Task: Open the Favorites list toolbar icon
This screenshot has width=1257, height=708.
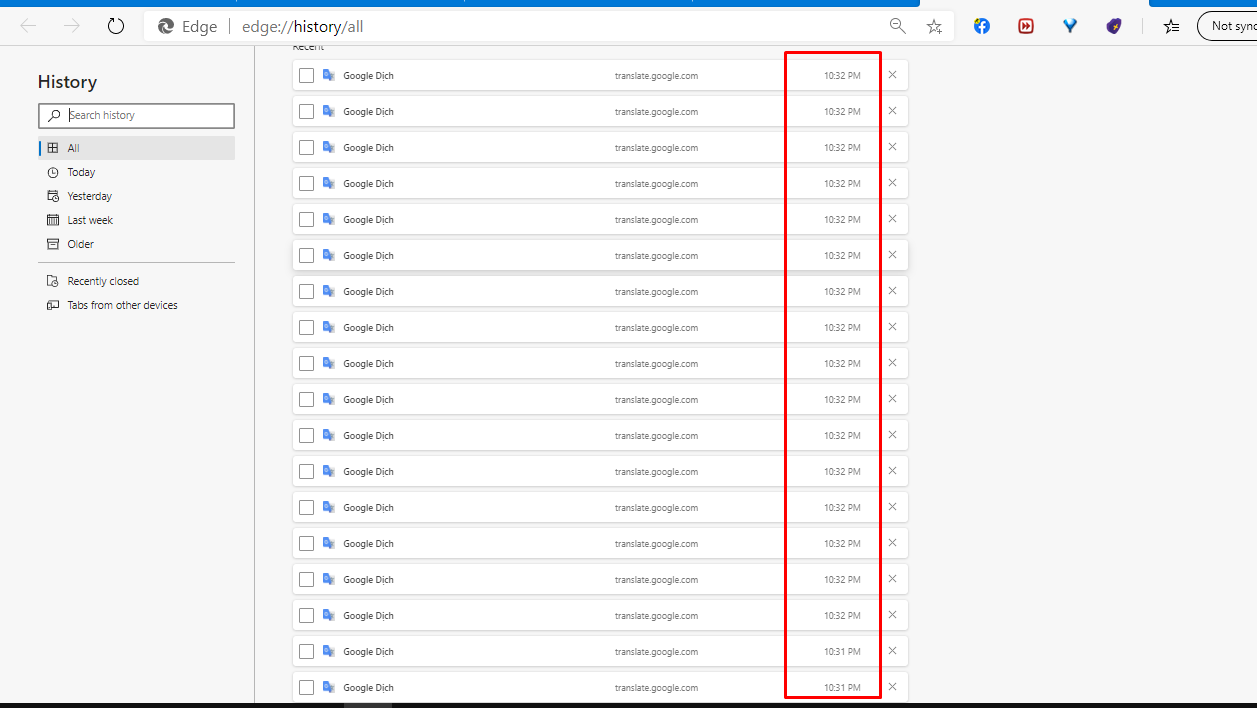Action: click(1172, 26)
